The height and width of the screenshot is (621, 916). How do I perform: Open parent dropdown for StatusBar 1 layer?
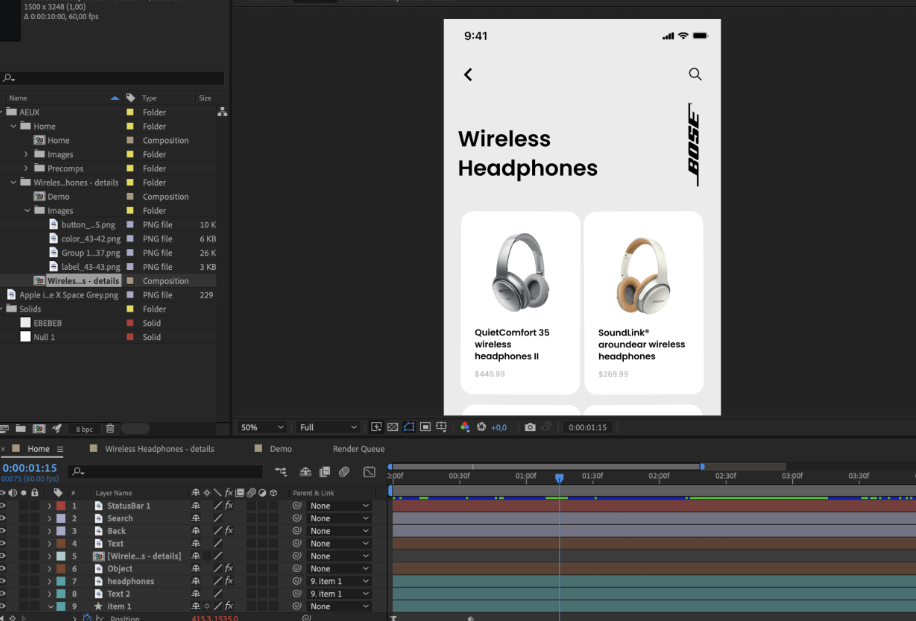click(x=339, y=505)
